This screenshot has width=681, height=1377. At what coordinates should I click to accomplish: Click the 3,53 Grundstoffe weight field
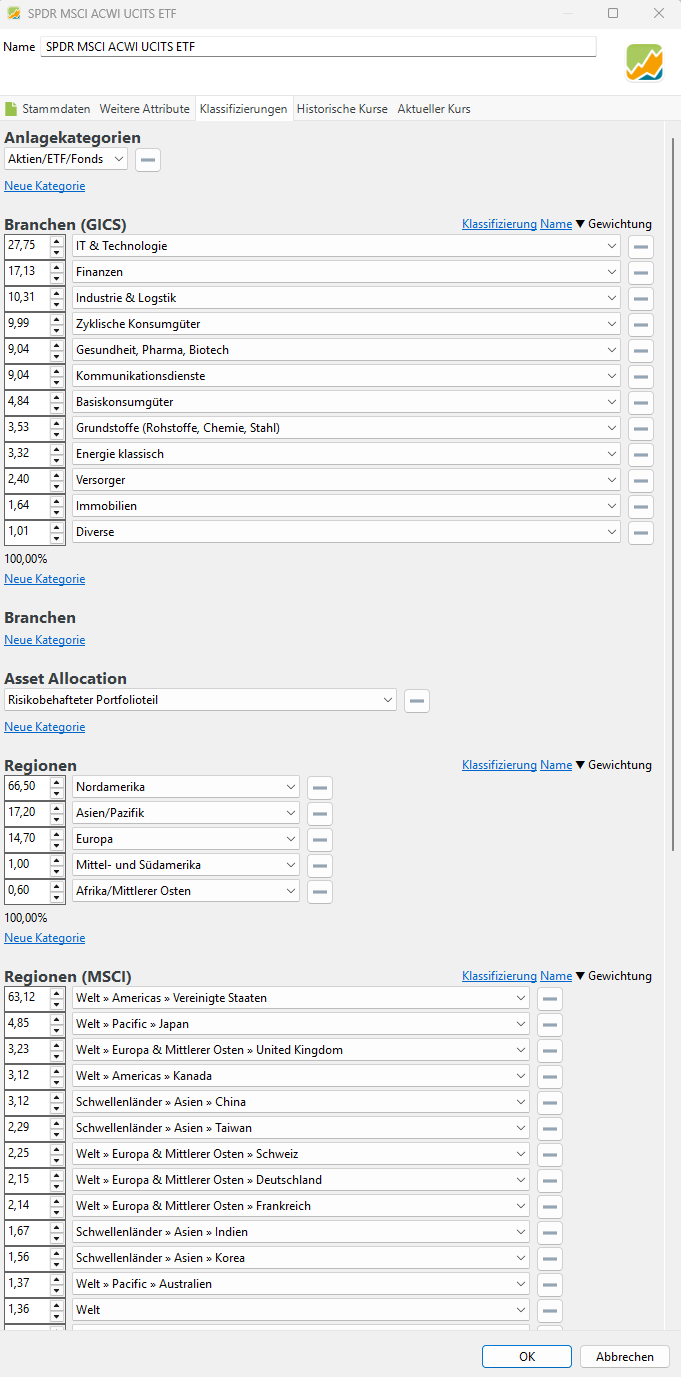click(27, 428)
